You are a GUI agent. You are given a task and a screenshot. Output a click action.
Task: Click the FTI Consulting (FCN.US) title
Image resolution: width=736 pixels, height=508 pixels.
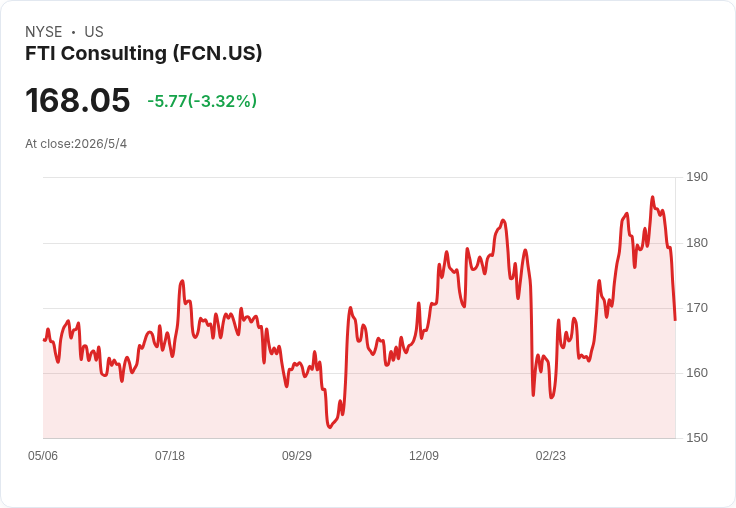coord(143,53)
